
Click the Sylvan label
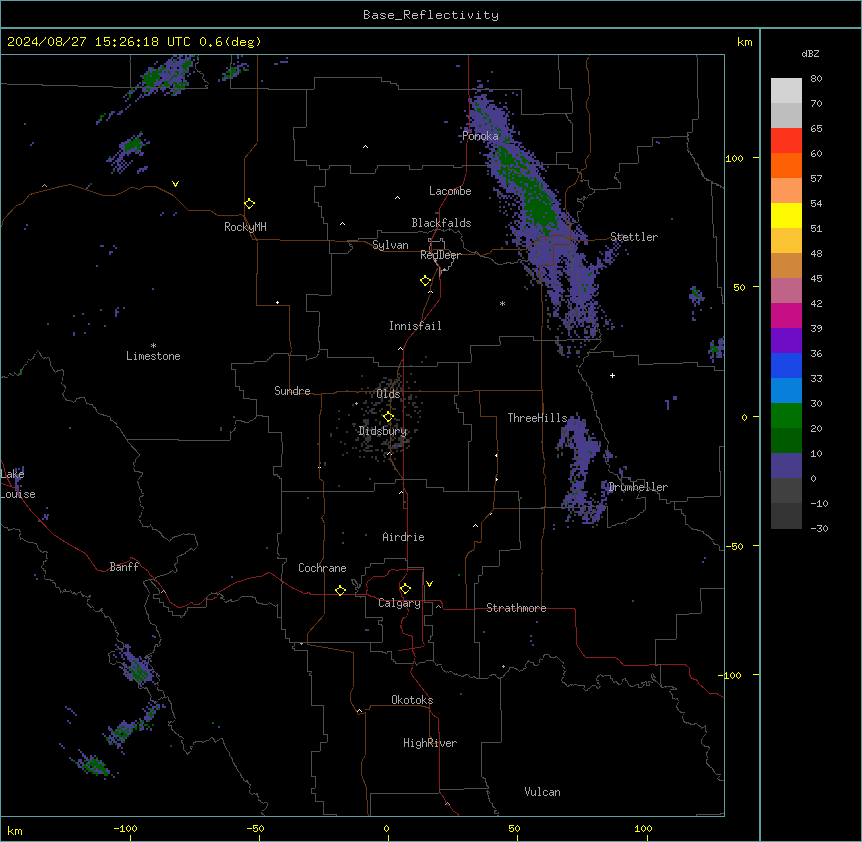coord(390,245)
